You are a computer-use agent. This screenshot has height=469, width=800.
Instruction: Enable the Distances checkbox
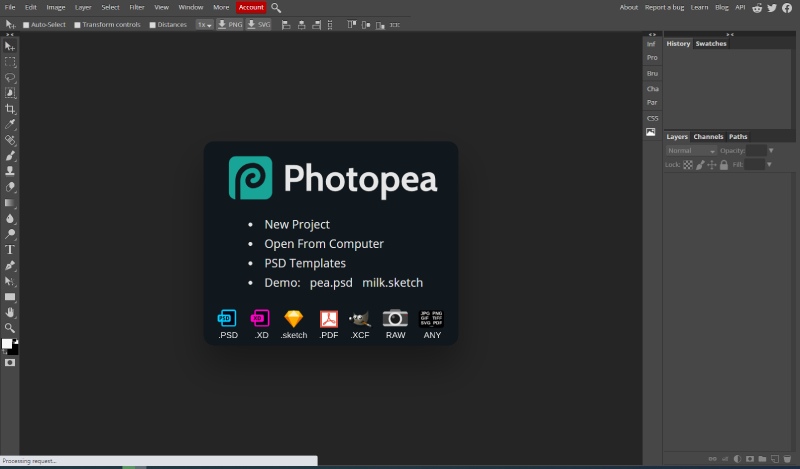coord(153,25)
